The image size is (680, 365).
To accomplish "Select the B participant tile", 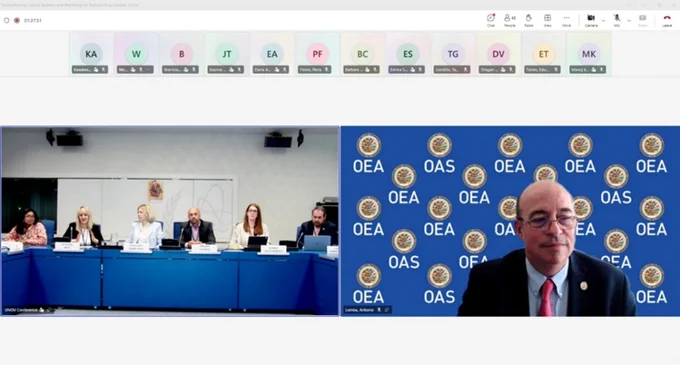I will pos(181,54).
